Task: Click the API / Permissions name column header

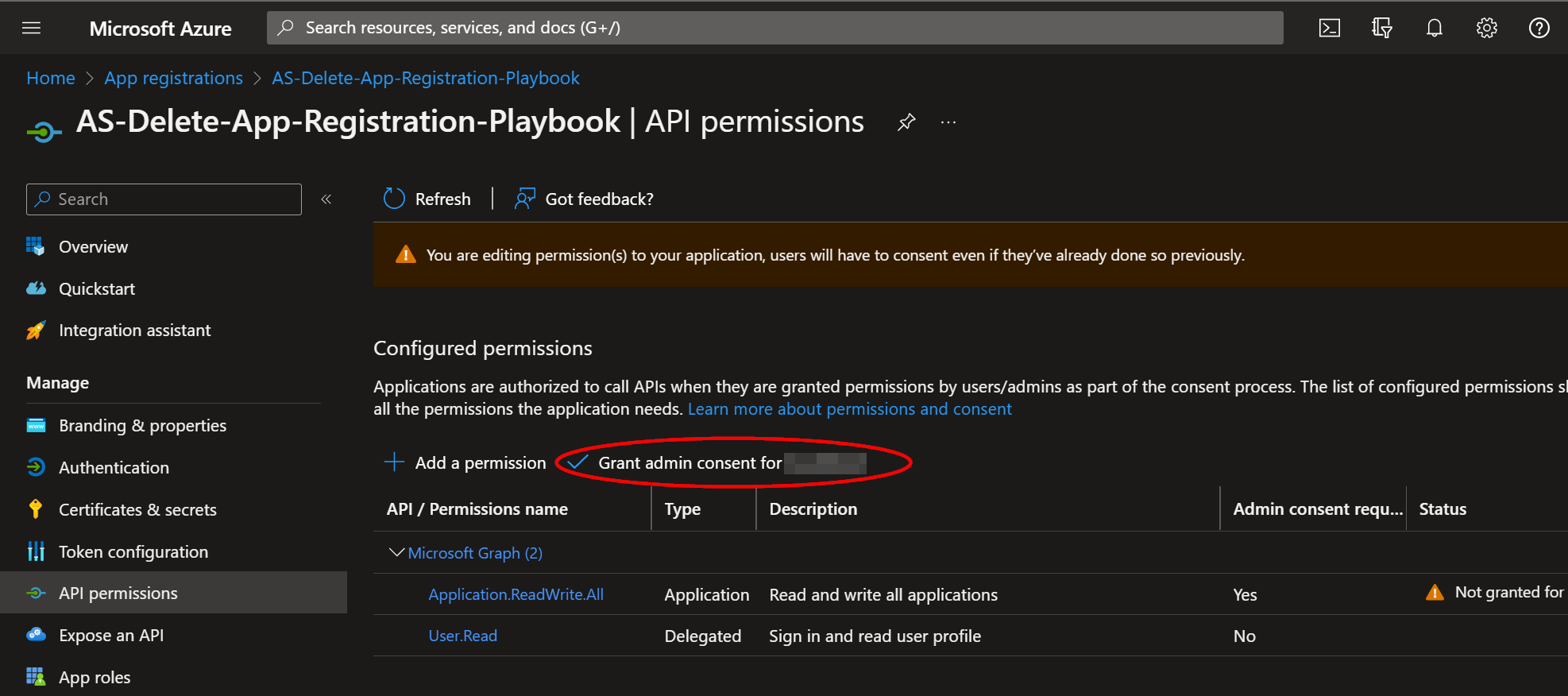Action: click(477, 508)
